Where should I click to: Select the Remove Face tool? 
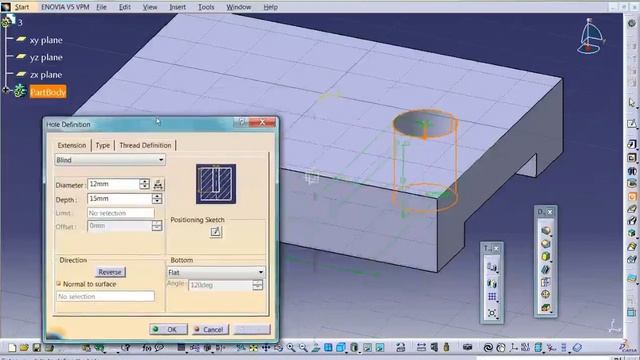[546, 307]
